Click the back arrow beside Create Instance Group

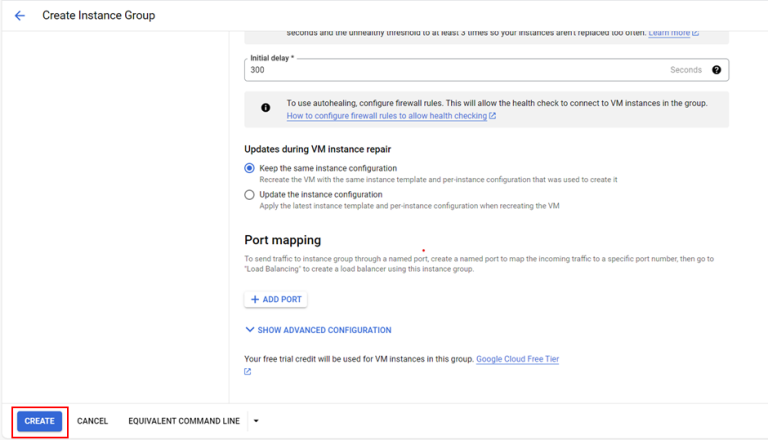(x=19, y=16)
